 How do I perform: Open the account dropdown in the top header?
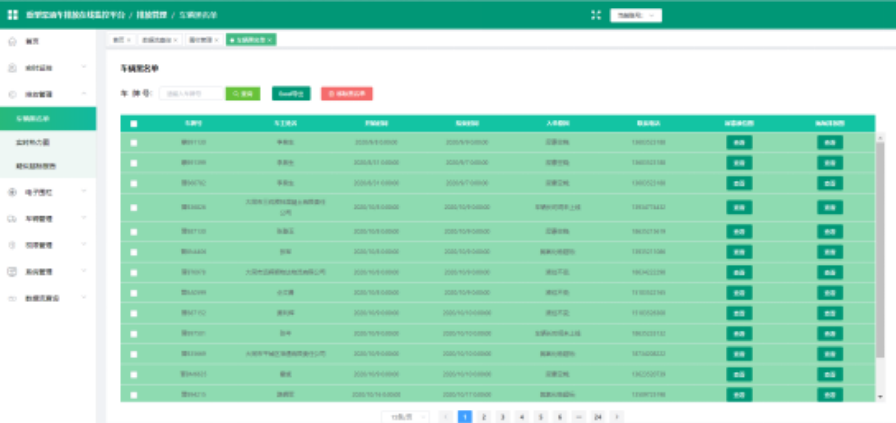pyautogui.click(x=638, y=15)
